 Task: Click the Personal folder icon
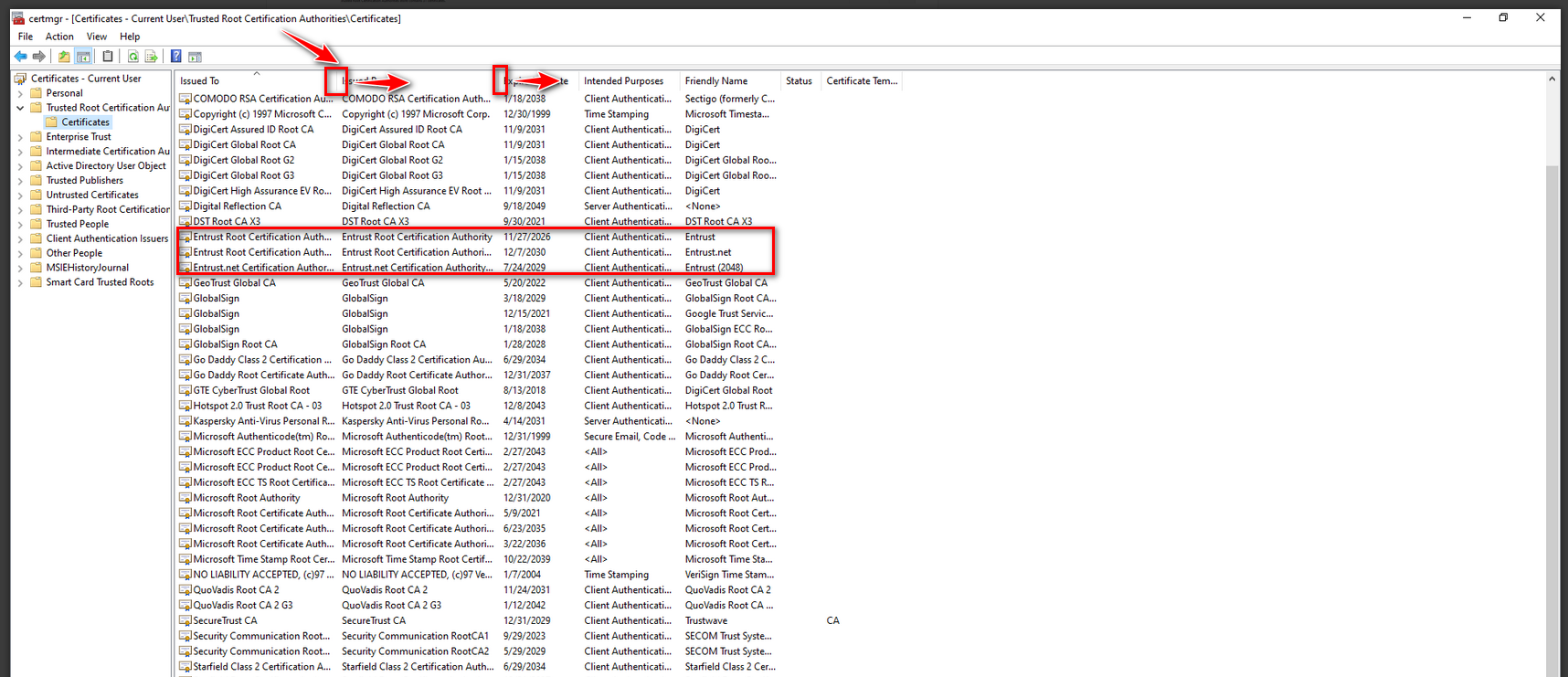37,93
